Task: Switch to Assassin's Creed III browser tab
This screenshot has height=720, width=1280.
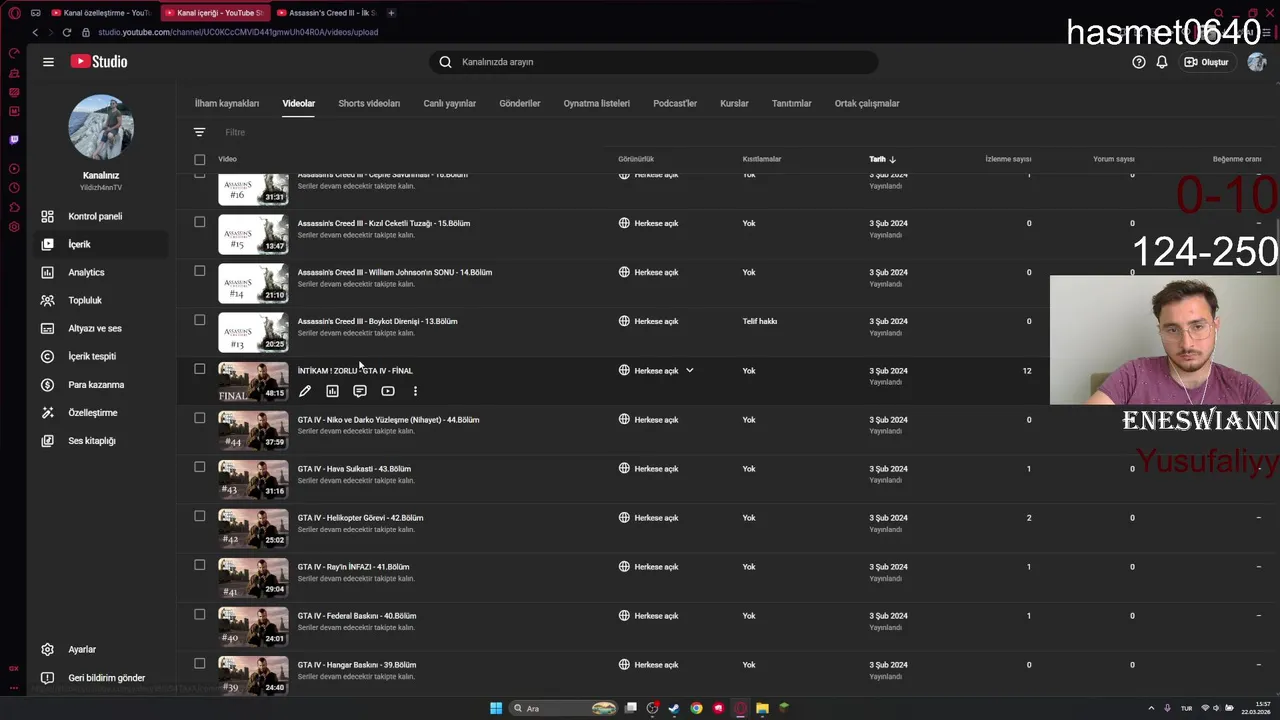Action: click(x=325, y=13)
